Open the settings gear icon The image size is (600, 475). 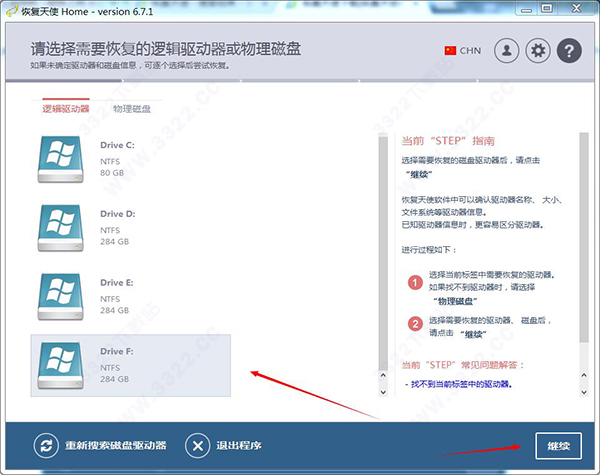[x=538, y=51]
